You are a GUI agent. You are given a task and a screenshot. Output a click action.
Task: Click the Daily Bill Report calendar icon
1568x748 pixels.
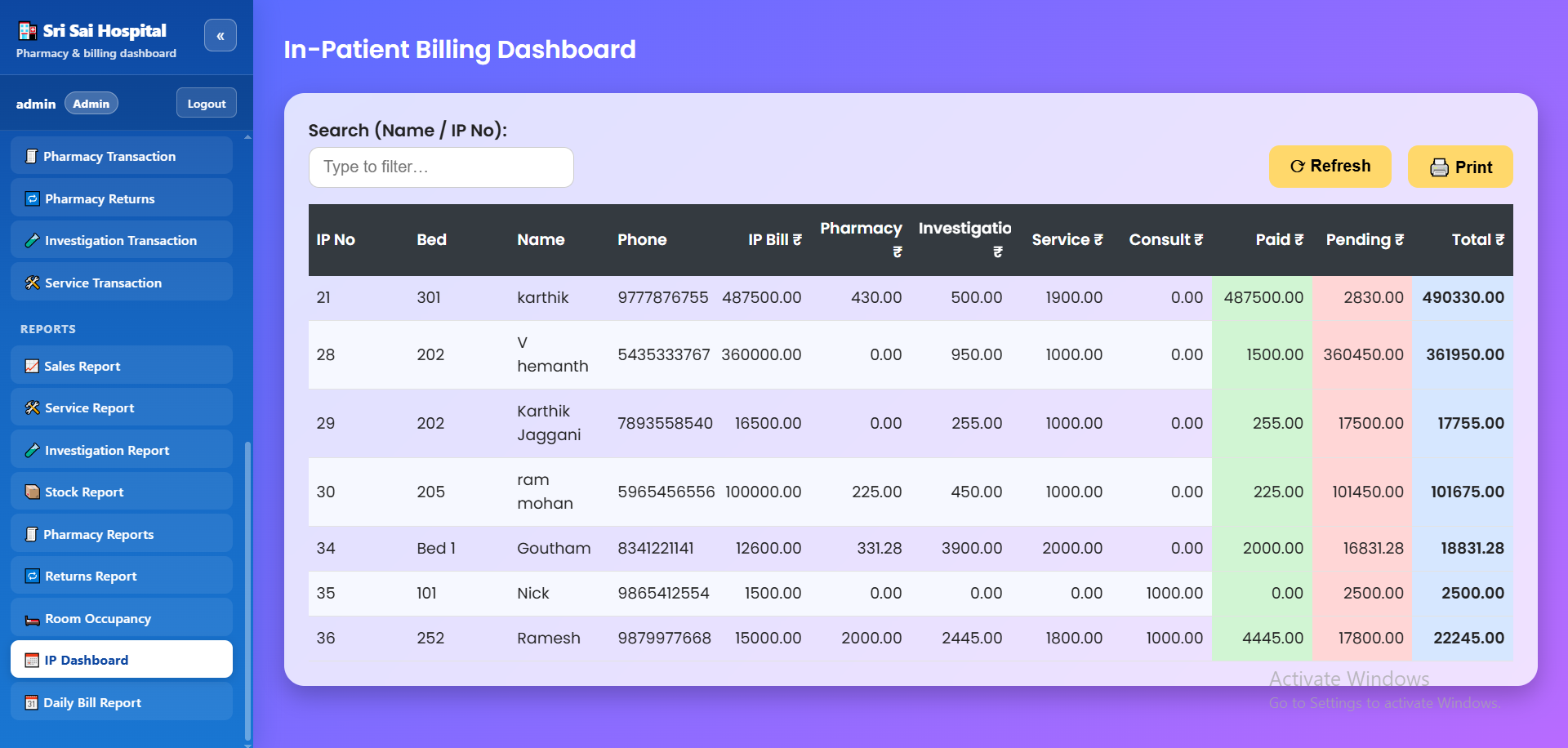[x=31, y=702]
